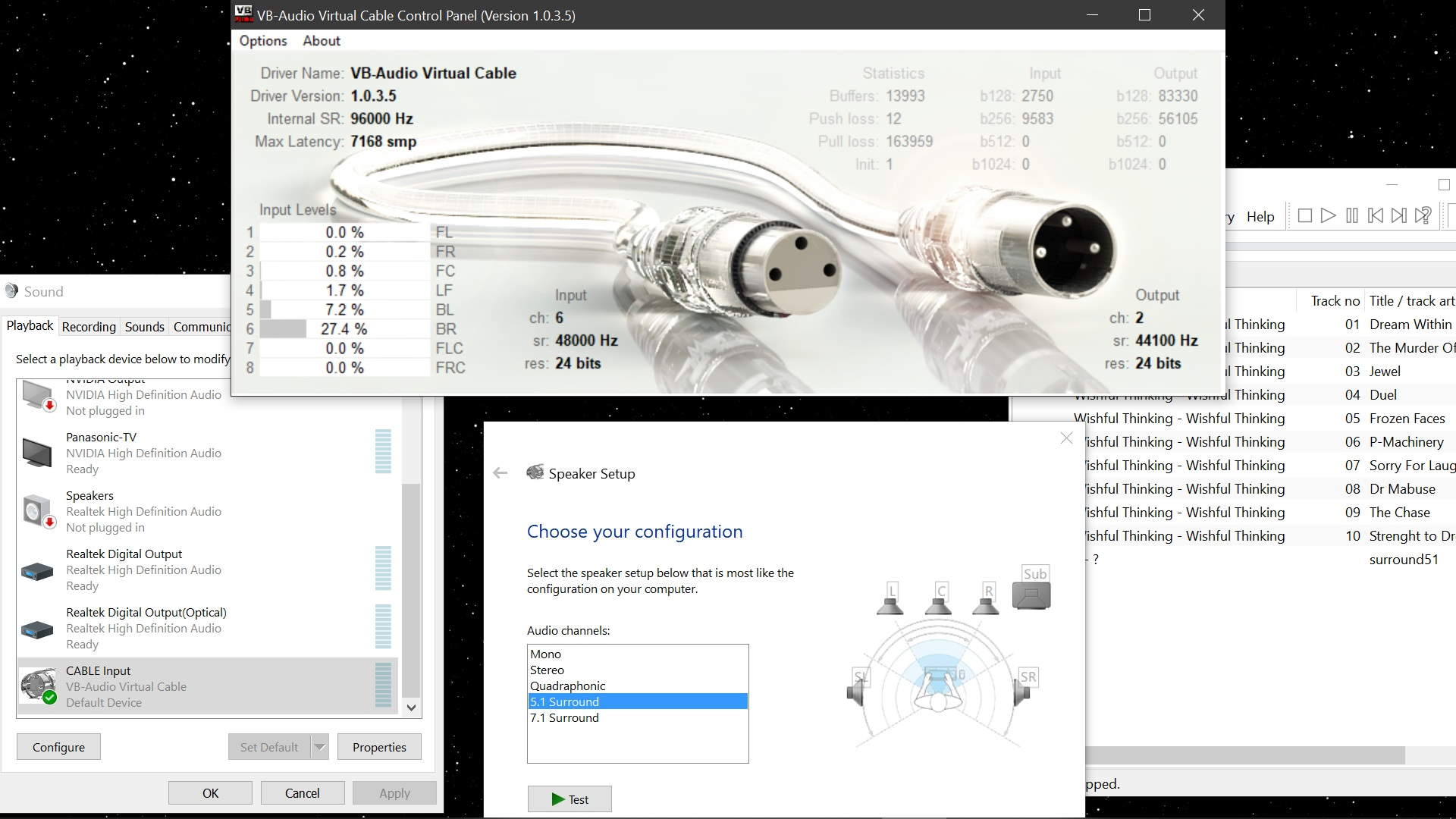
Task: Click the playback device list scrollbar thumb
Action: coord(411,590)
